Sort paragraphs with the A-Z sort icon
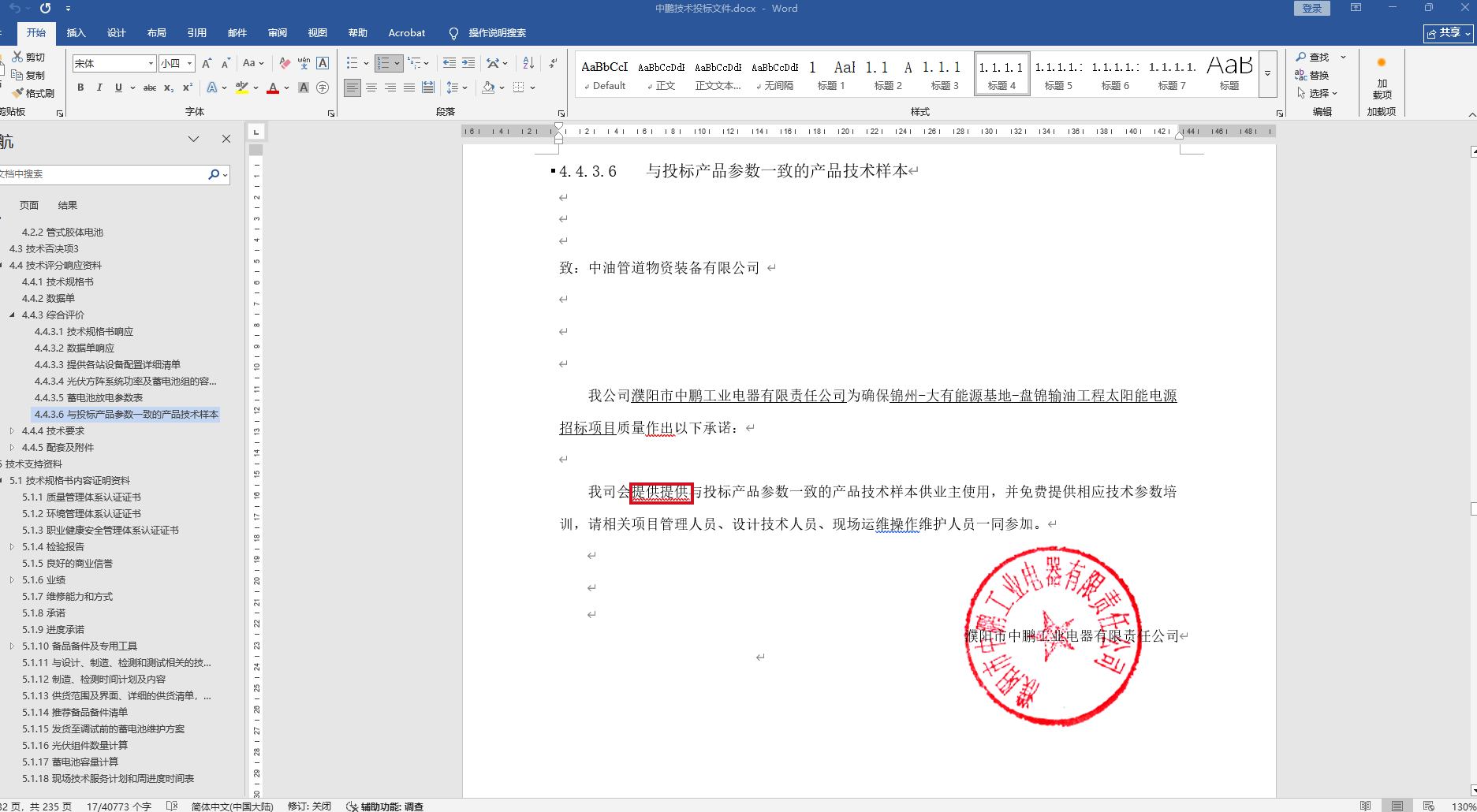1477x812 pixels. (528, 63)
